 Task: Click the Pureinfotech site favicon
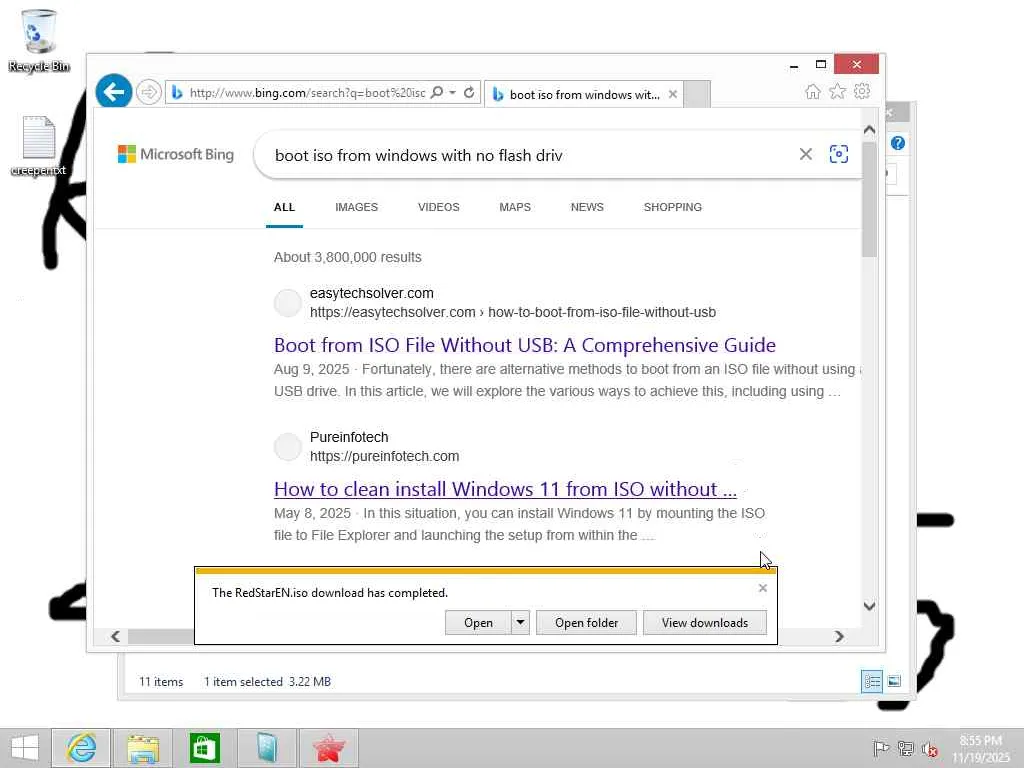click(287, 447)
